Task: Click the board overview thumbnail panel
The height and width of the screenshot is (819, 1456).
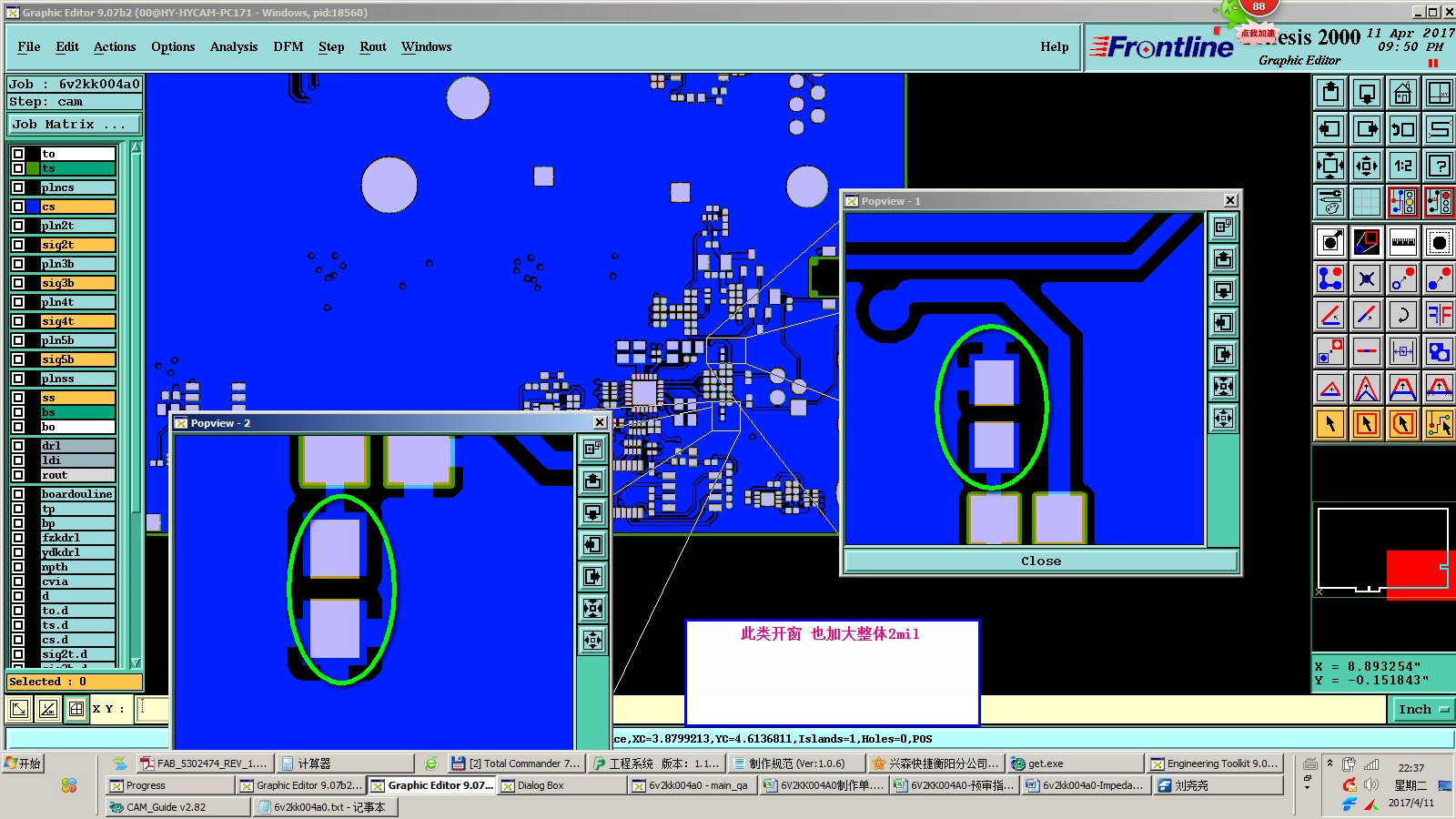Action: click(1382, 552)
